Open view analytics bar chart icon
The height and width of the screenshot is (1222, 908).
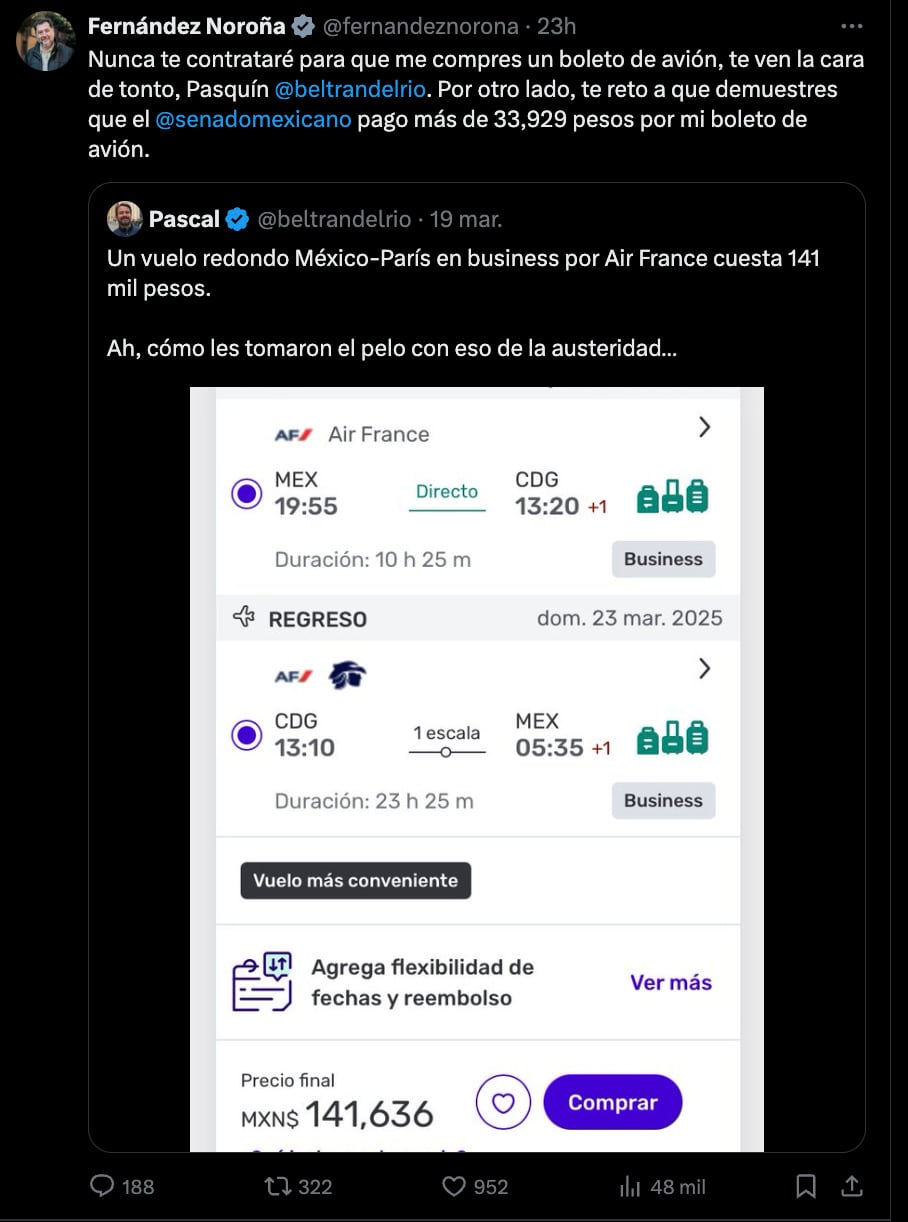coord(630,1186)
